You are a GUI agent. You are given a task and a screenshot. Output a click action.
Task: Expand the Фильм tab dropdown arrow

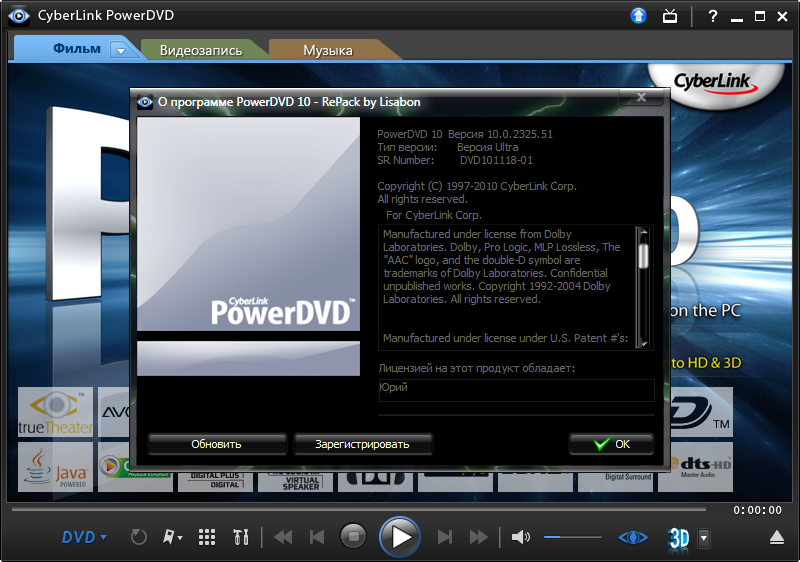point(121,50)
